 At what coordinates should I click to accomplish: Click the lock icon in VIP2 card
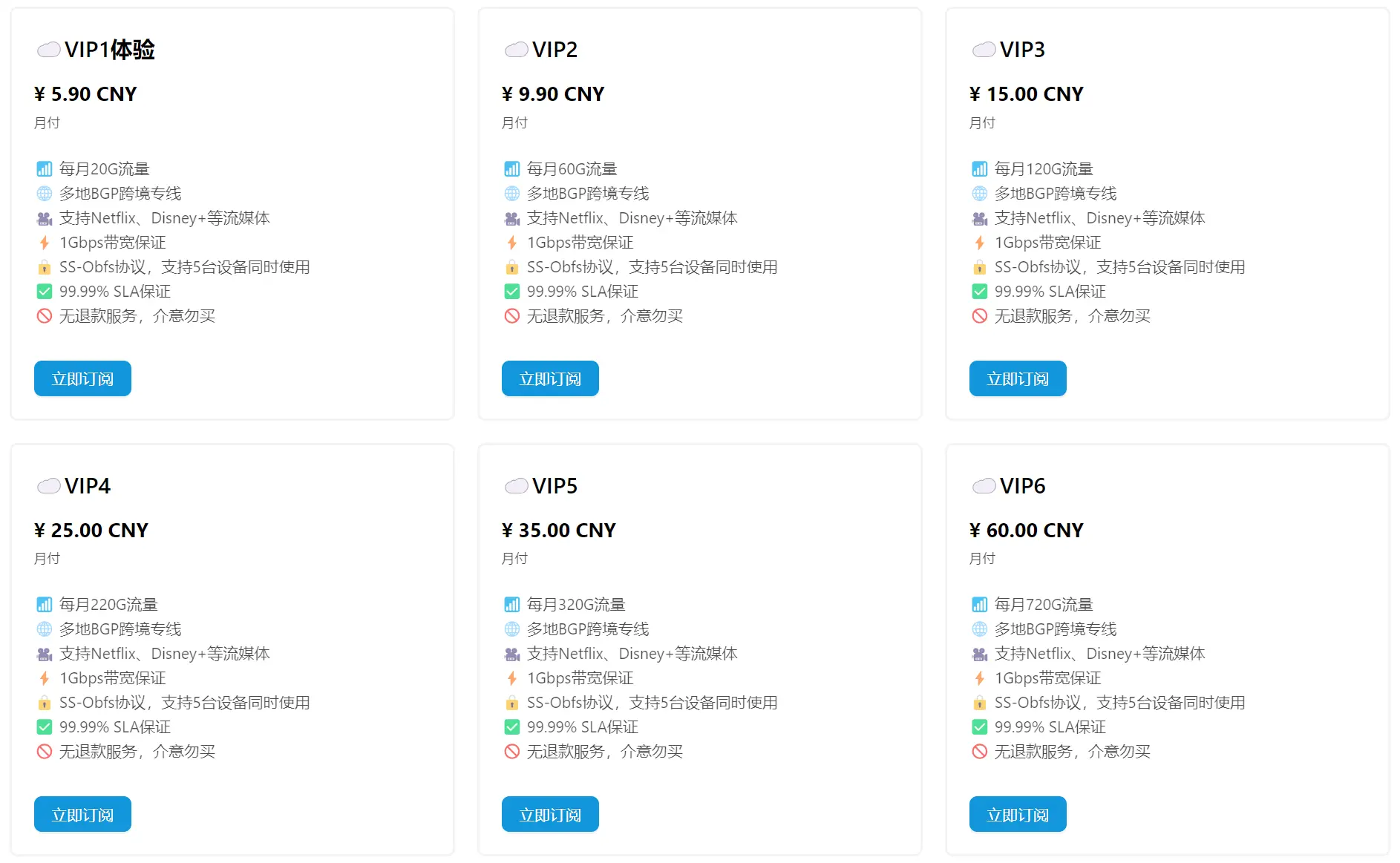tap(512, 267)
